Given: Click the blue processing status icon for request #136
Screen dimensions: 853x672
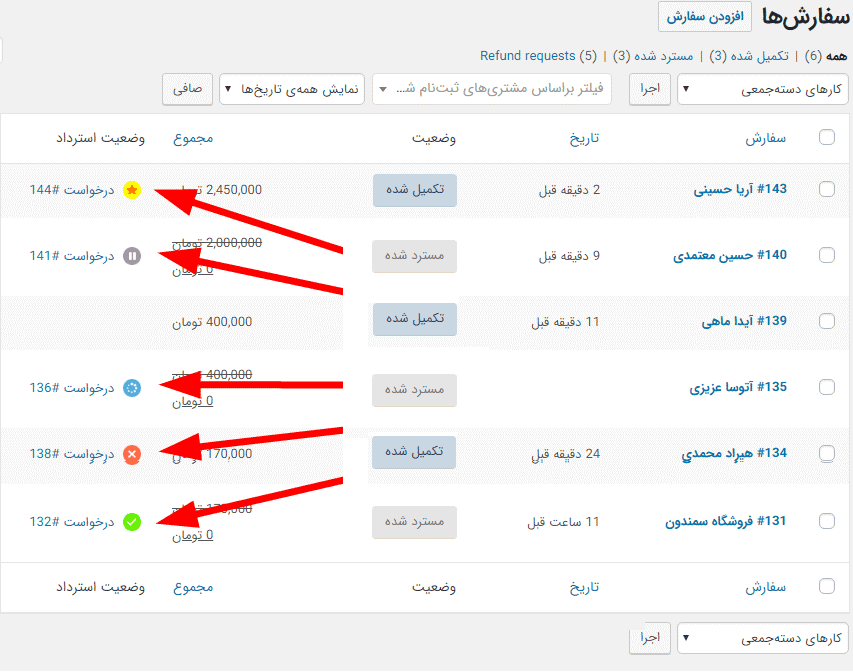Looking at the screenshot, I should tap(132, 388).
